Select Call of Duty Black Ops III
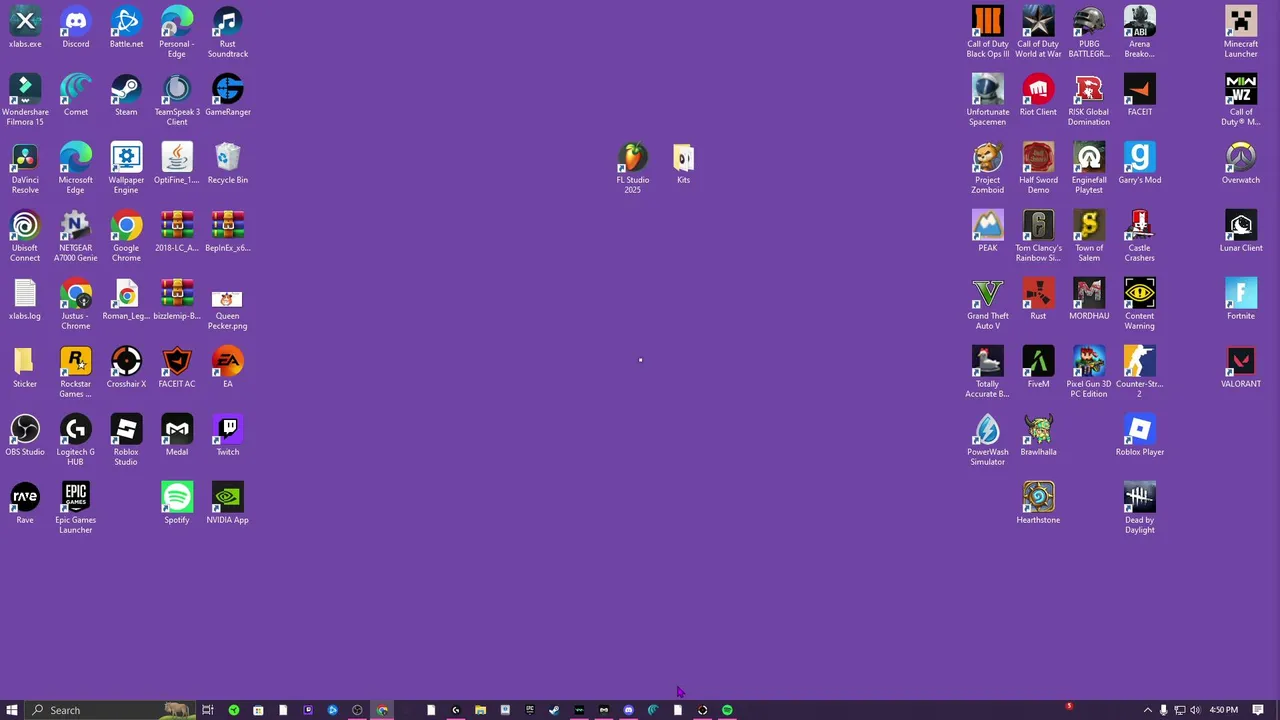The image size is (1280, 720). [988, 32]
